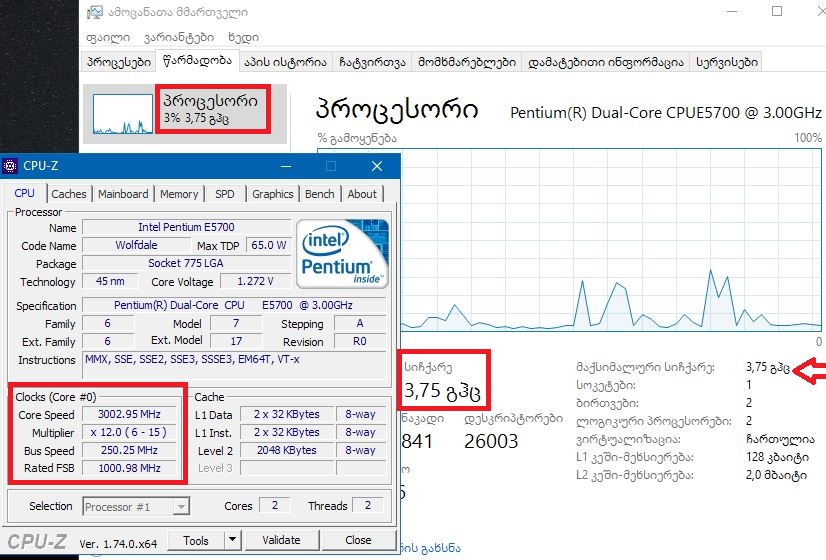The height and width of the screenshot is (560, 826).
Task: Switch to the CPU-Z Mainboard tab
Action: pyautogui.click(x=123, y=194)
